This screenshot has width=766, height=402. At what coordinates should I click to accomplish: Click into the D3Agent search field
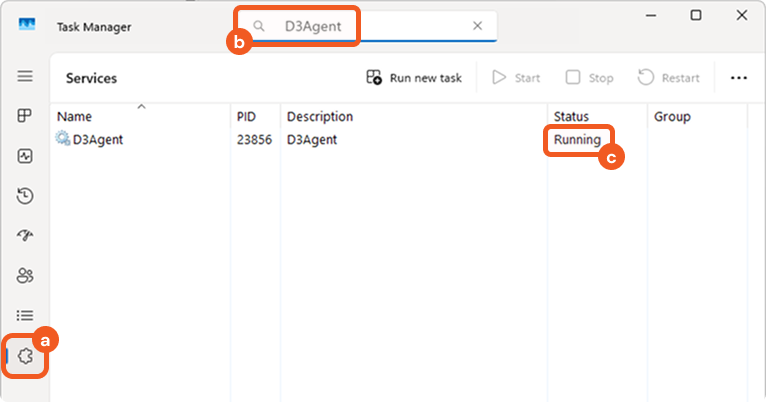tap(366, 26)
